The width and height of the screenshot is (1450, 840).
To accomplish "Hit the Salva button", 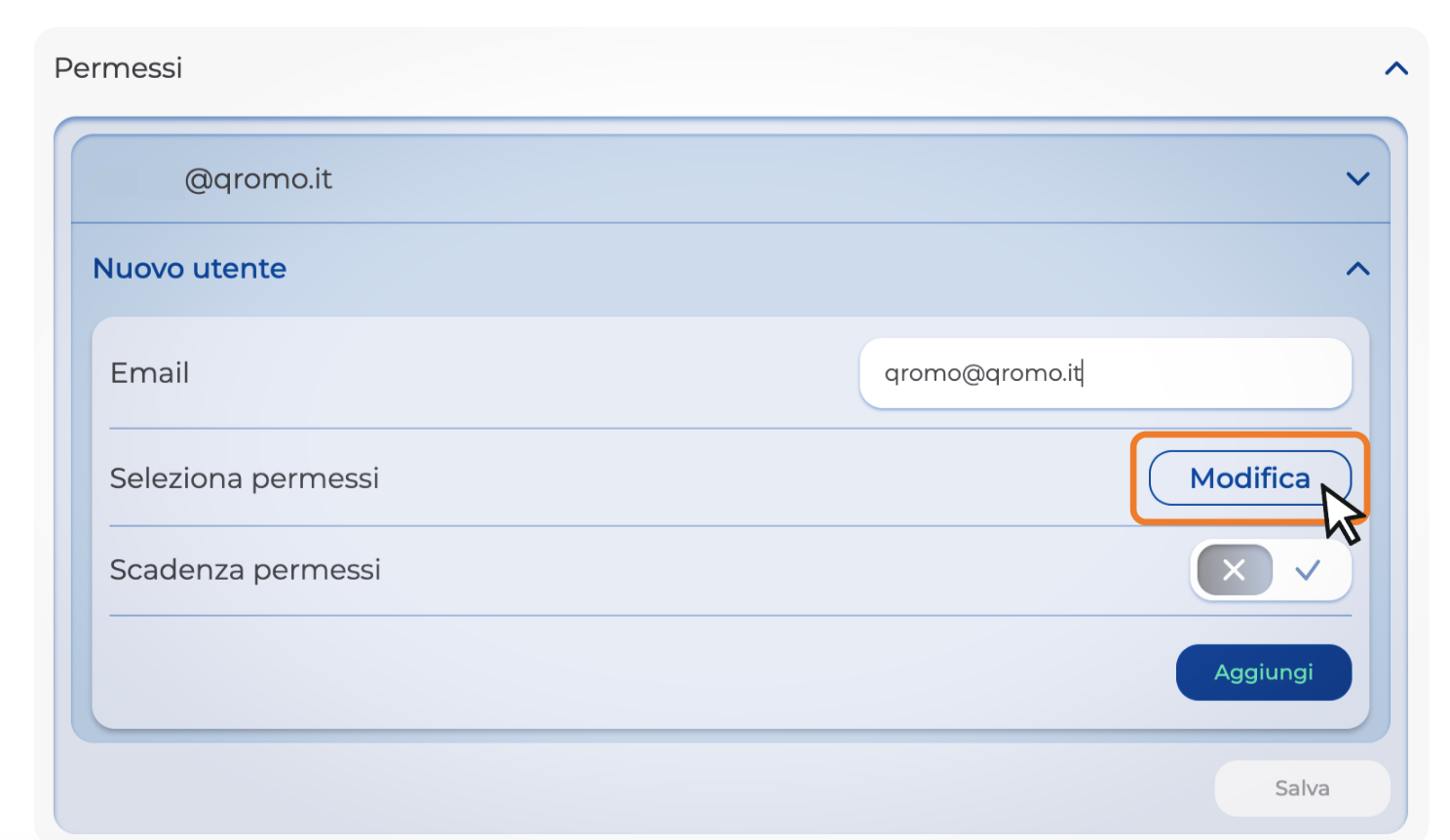I will [1301, 788].
